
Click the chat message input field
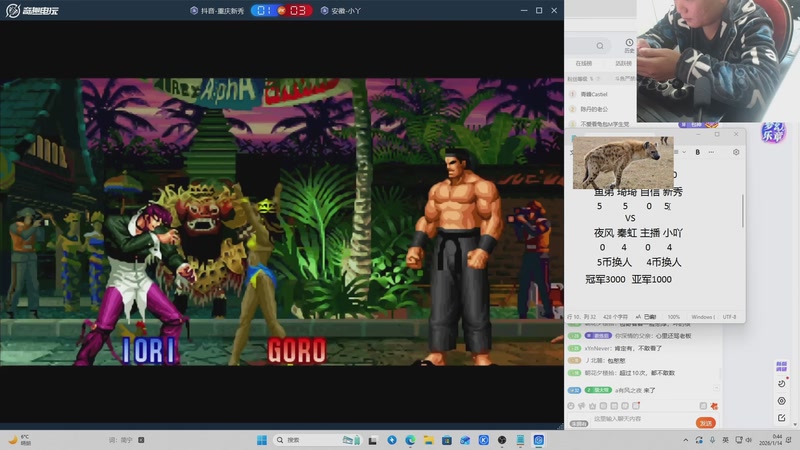coord(640,419)
